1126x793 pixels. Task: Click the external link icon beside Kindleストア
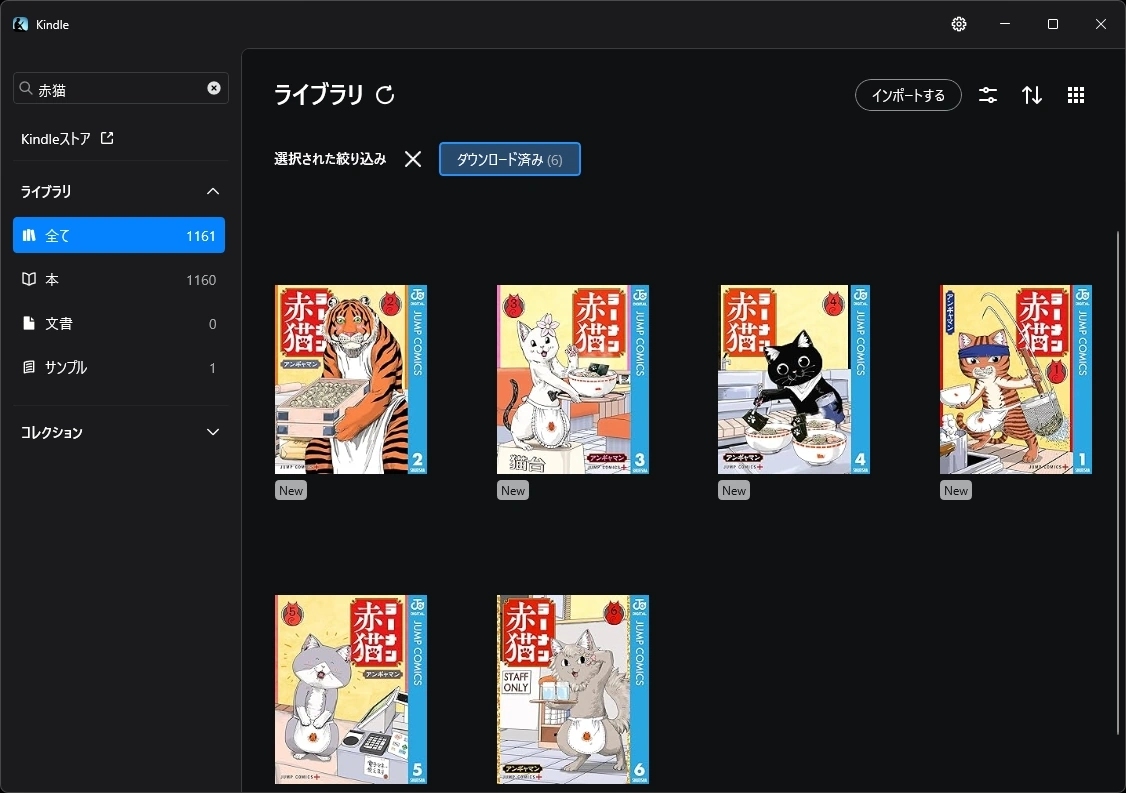107,138
